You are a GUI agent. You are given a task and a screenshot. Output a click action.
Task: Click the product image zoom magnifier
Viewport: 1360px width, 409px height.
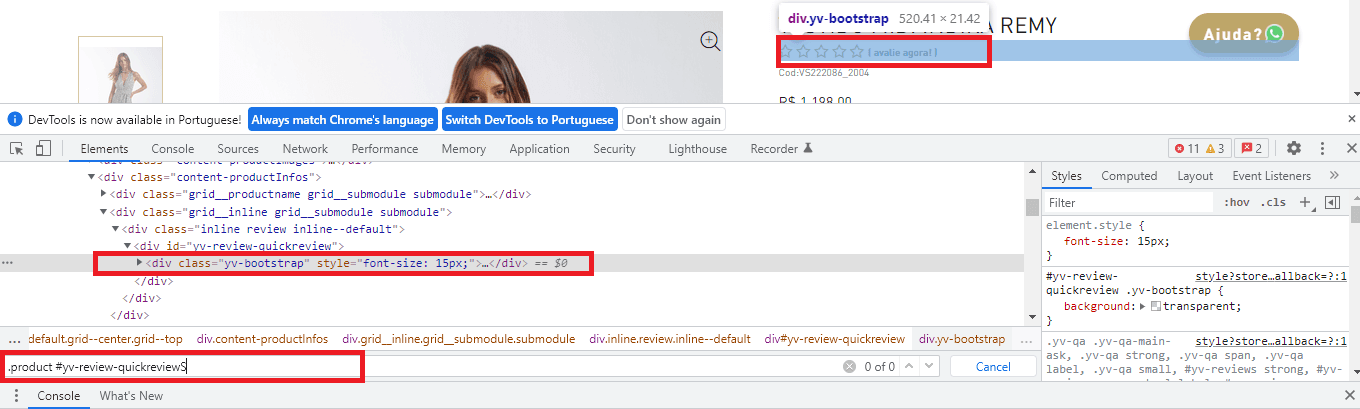(710, 40)
